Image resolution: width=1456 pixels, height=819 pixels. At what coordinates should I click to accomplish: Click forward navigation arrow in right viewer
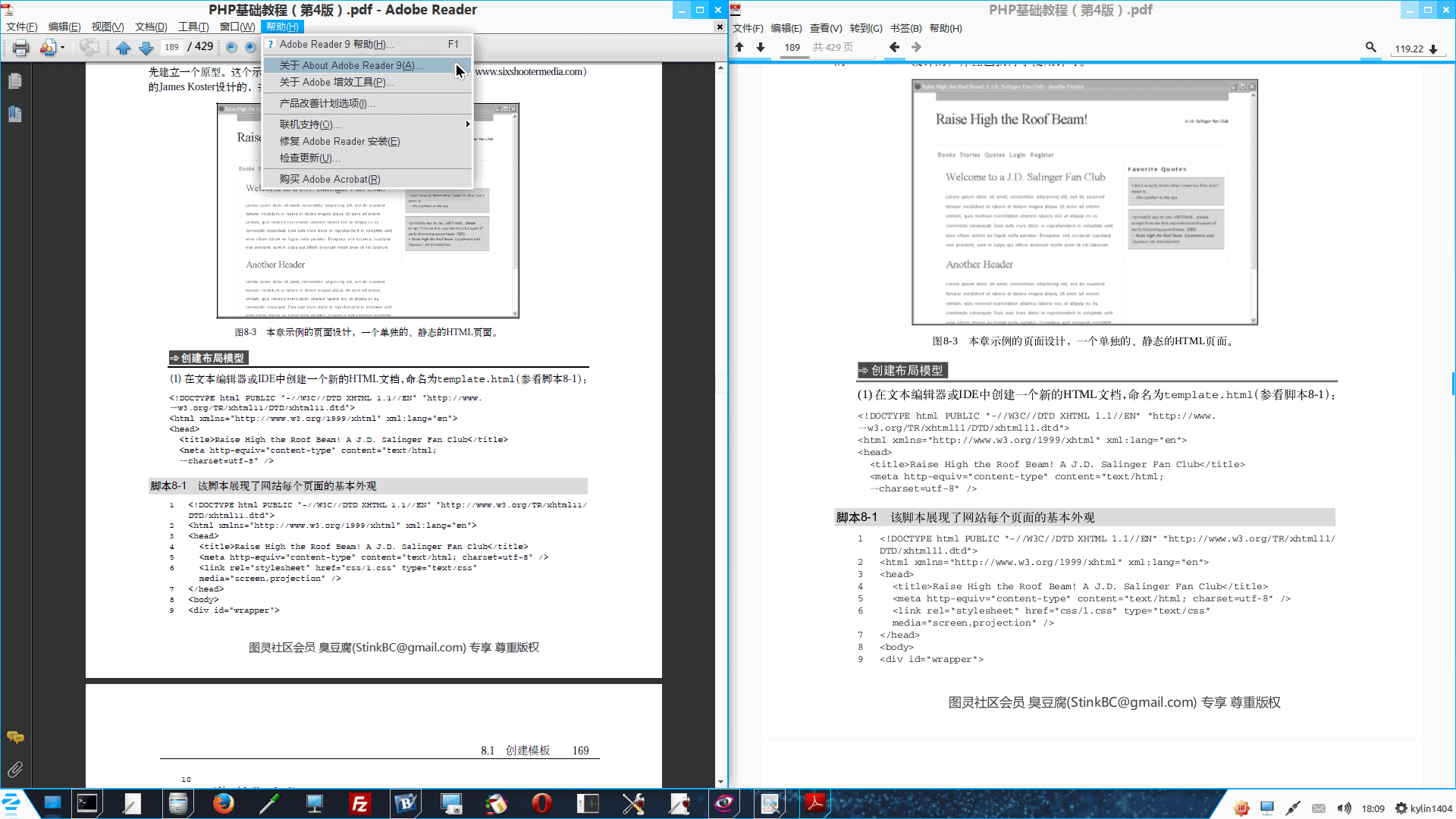point(916,47)
